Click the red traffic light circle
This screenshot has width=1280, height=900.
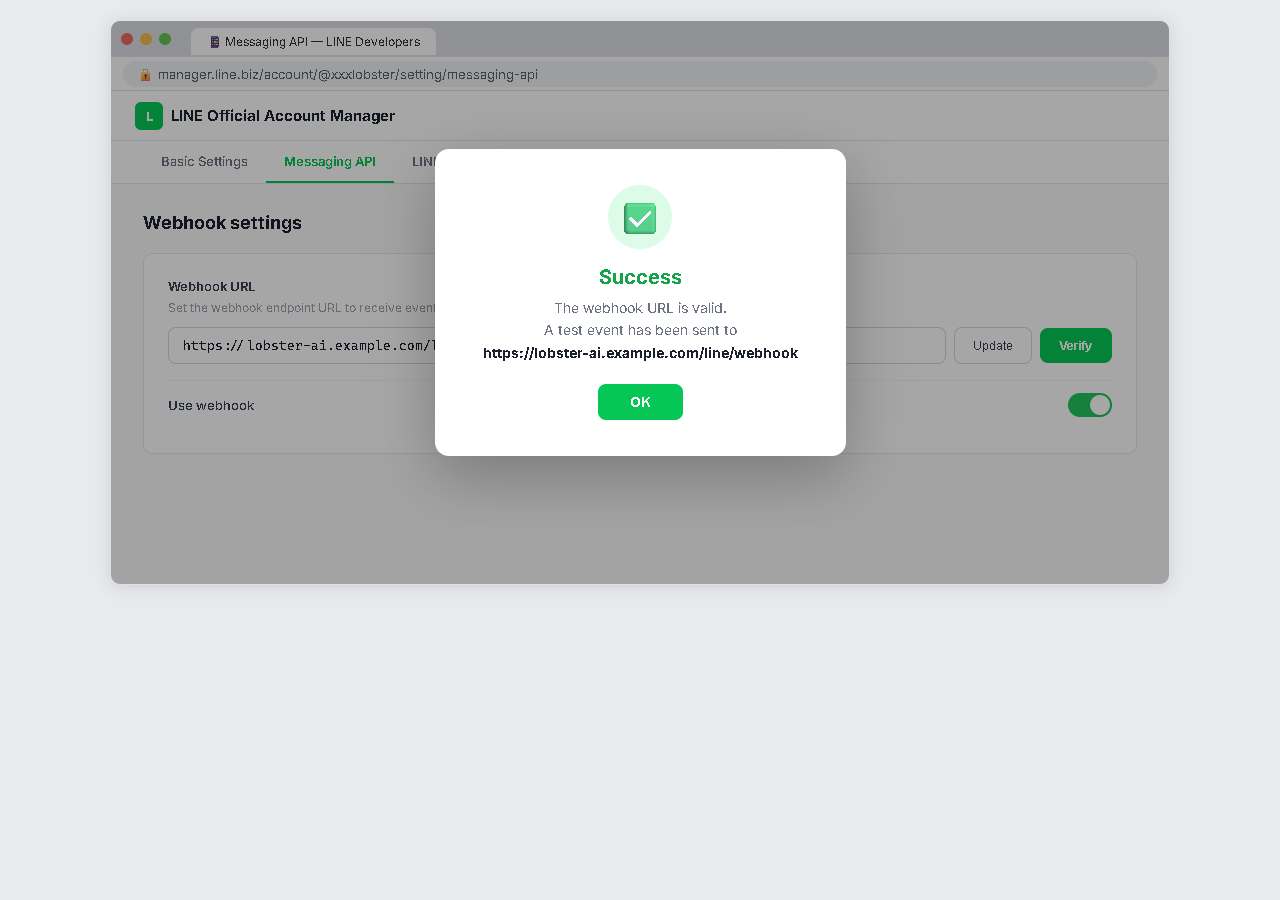click(127, 39)
